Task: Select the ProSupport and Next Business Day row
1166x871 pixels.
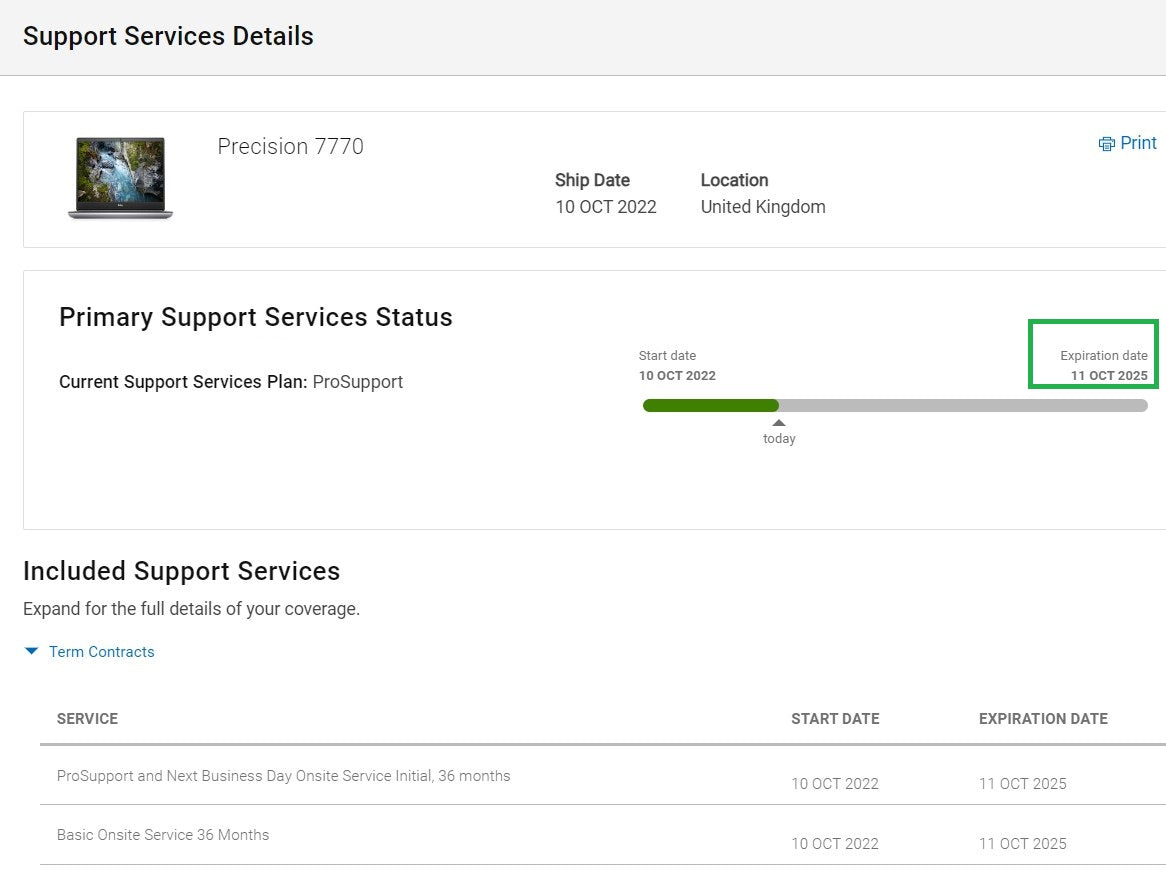Action: pyautogui.click(x=603, y=775)
